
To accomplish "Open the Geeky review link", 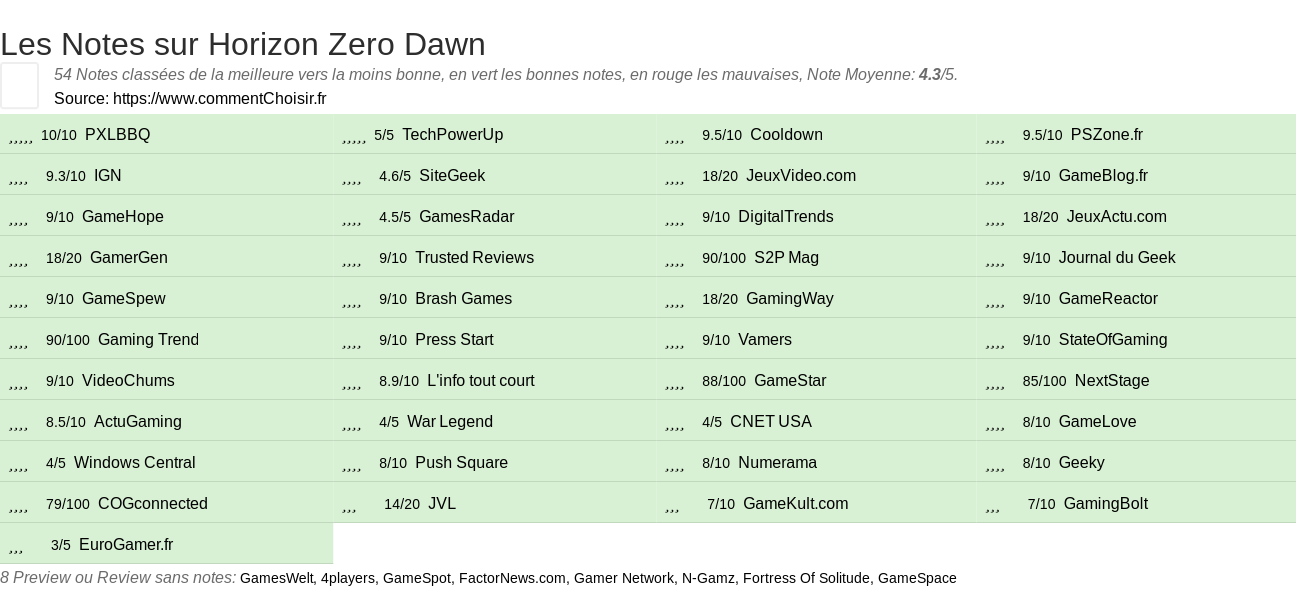I will click(x=1081, y=463).
